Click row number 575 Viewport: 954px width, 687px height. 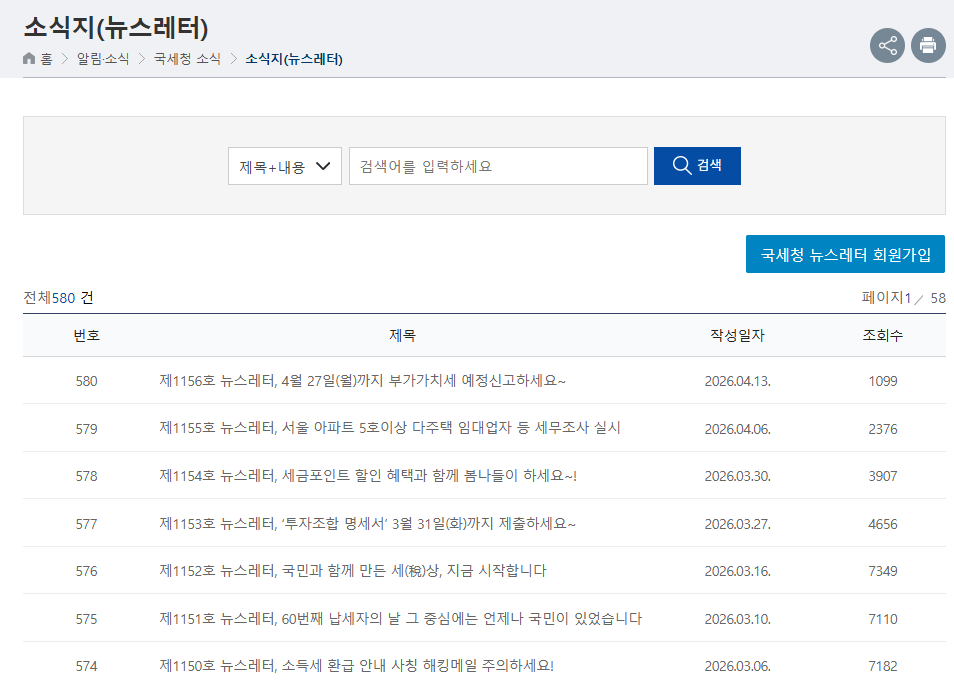tap(86, 619)
